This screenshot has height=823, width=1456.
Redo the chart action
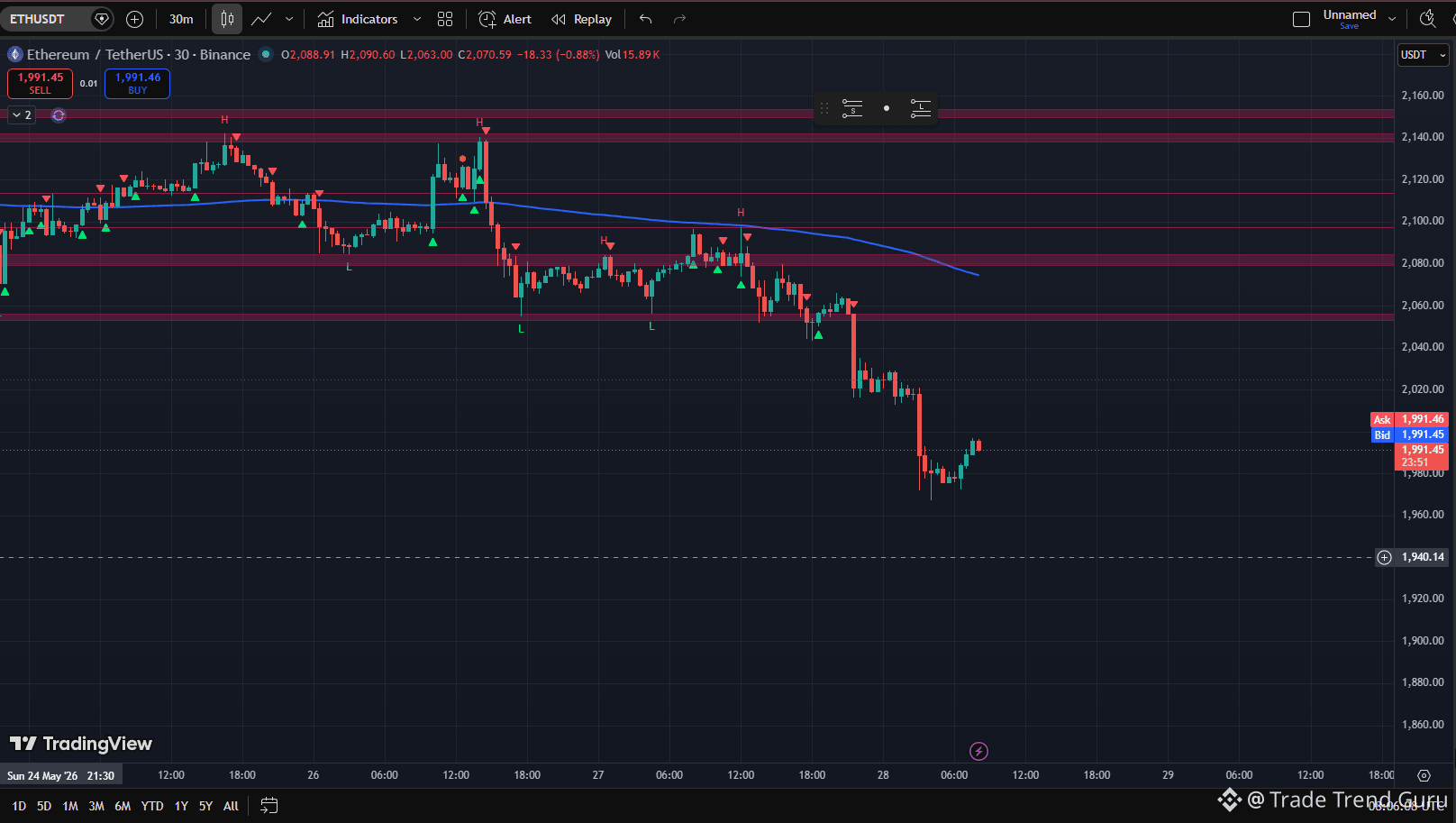point(680,19)
